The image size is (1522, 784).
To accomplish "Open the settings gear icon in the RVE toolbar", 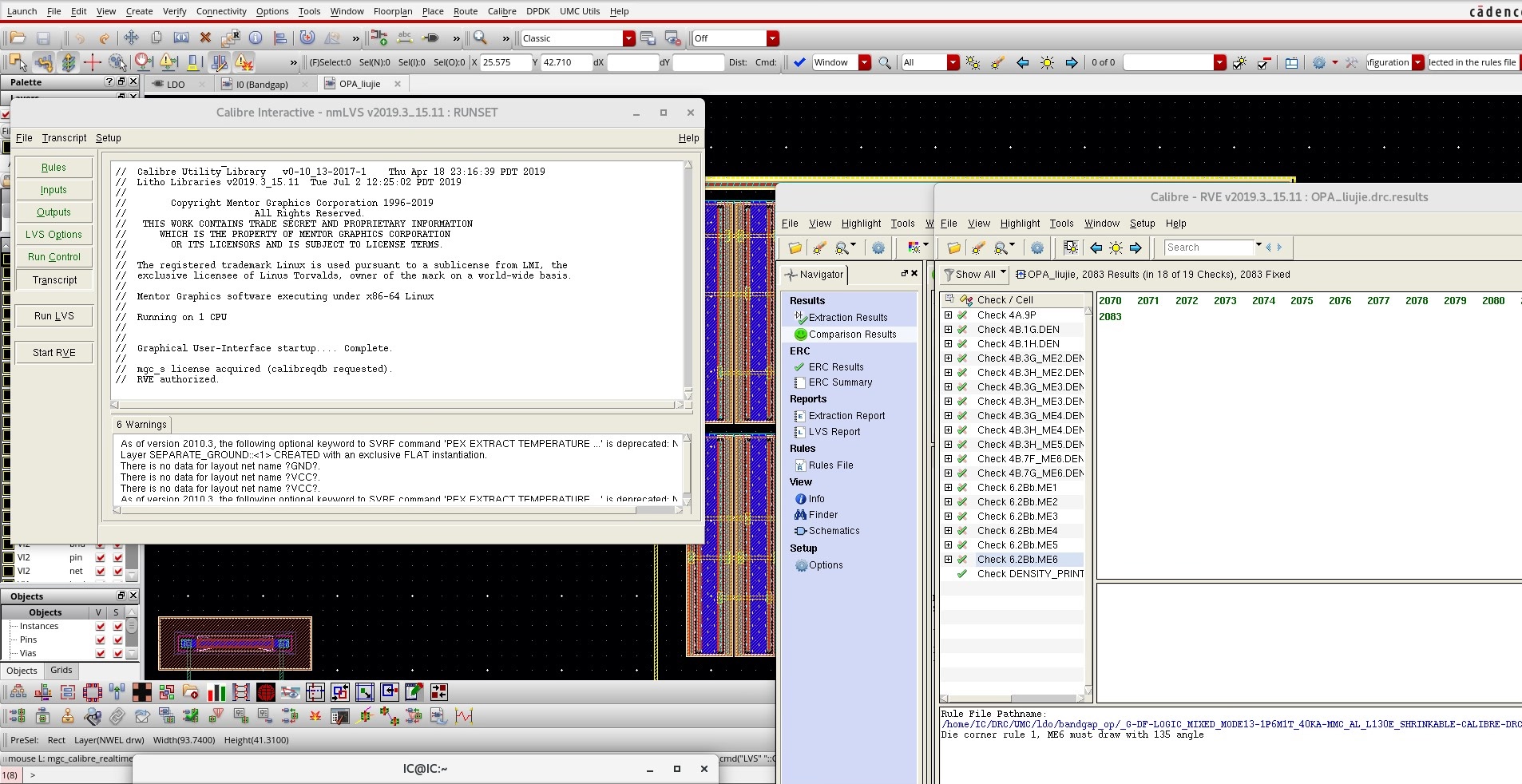I will tap(1037, 248).
